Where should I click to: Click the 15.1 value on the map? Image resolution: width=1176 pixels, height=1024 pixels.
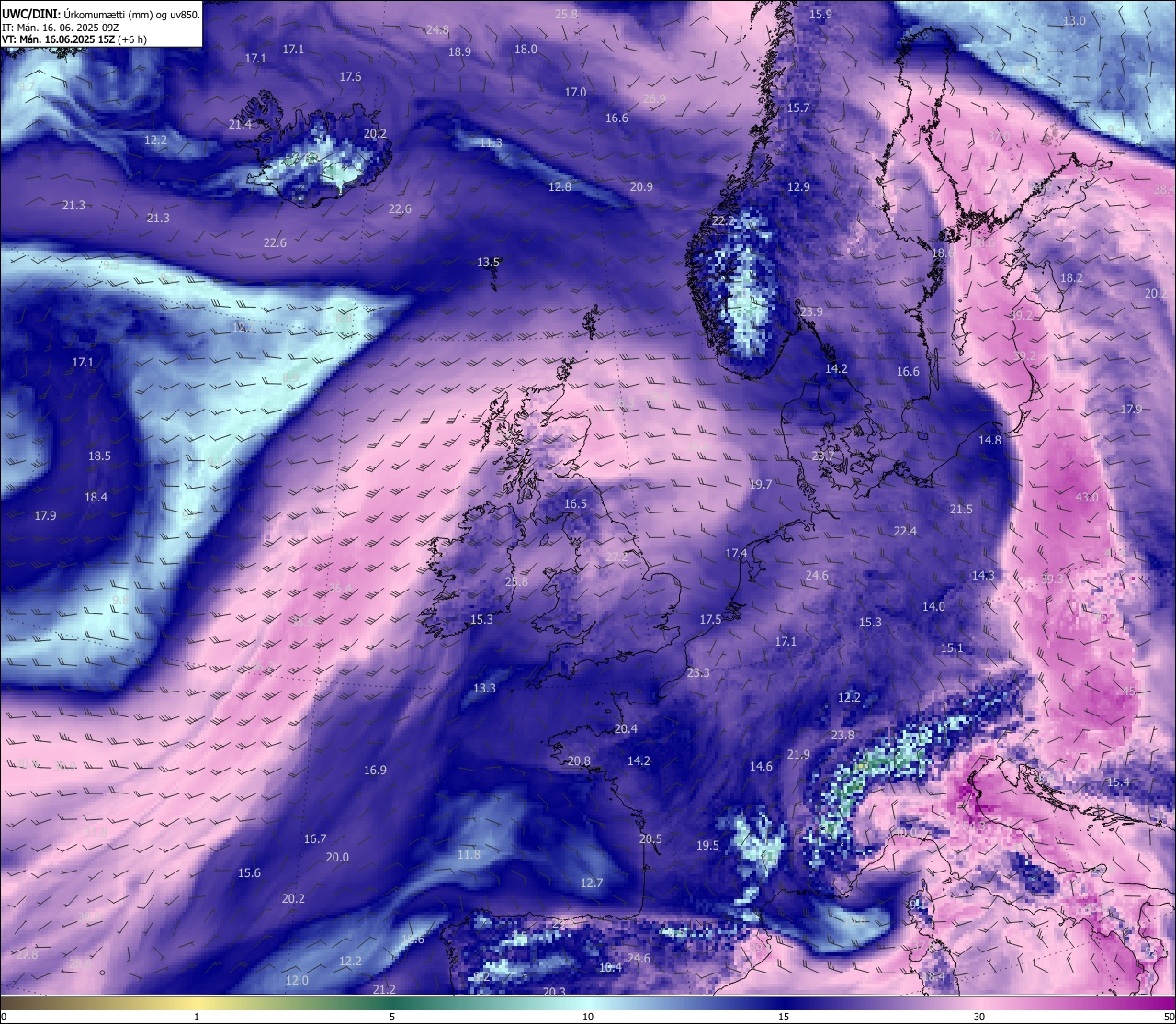coord(952,647)
